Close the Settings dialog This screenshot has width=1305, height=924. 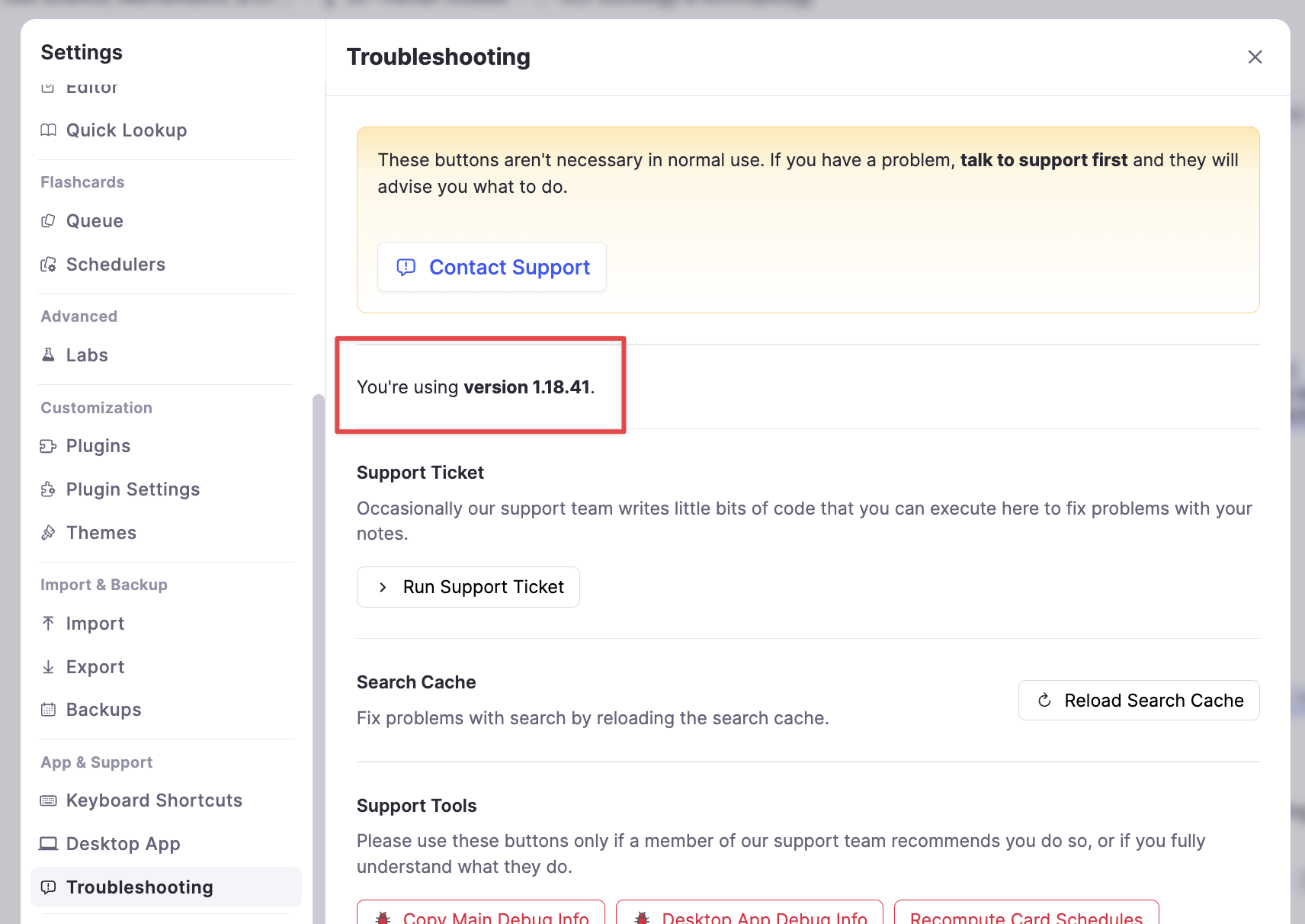tap(1255, 57)
